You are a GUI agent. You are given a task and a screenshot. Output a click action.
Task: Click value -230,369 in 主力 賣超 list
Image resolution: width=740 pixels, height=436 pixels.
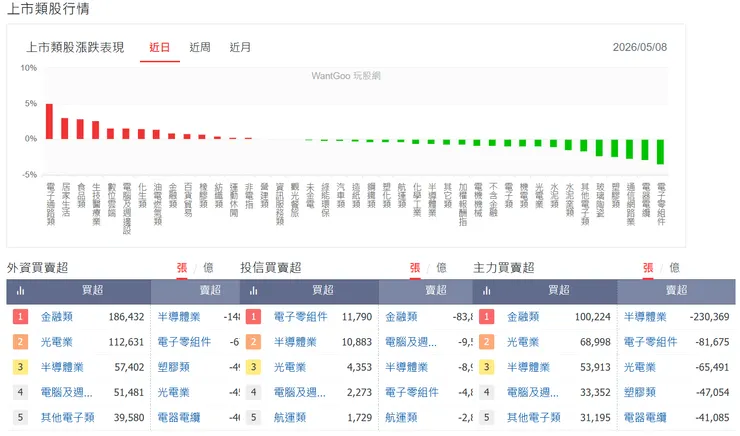pos(709,317)
